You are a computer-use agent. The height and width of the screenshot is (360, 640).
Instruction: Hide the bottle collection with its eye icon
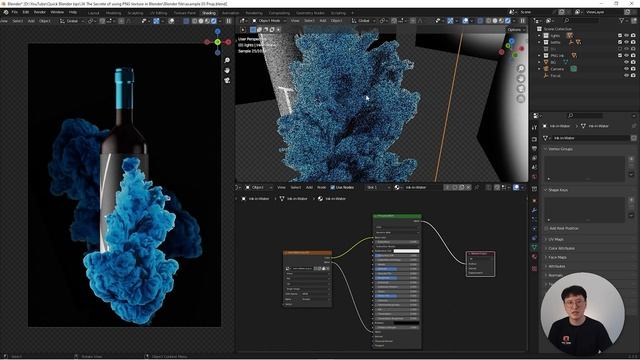(627, 42)
